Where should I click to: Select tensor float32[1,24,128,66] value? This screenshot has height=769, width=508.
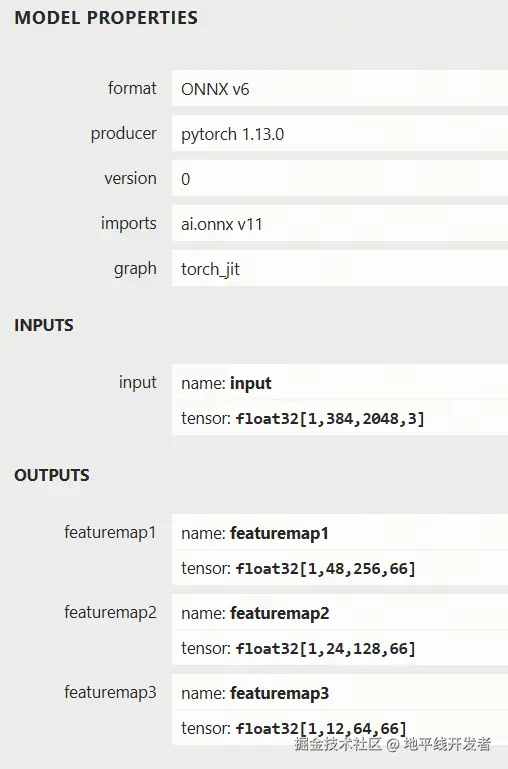click(340, 648)
